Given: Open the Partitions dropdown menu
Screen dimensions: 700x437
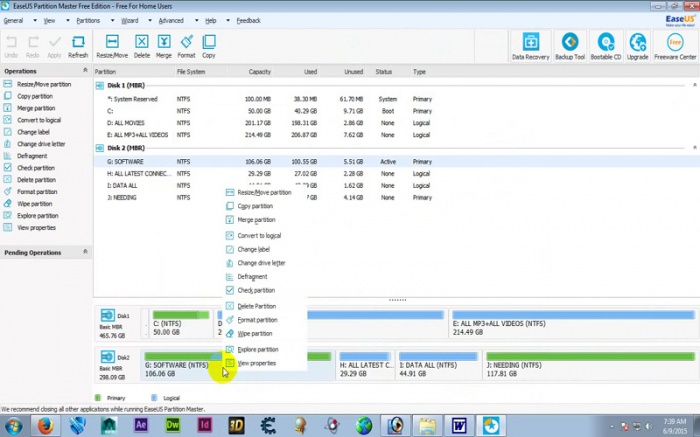Looking at the screenshot, I should coord(90,20).
